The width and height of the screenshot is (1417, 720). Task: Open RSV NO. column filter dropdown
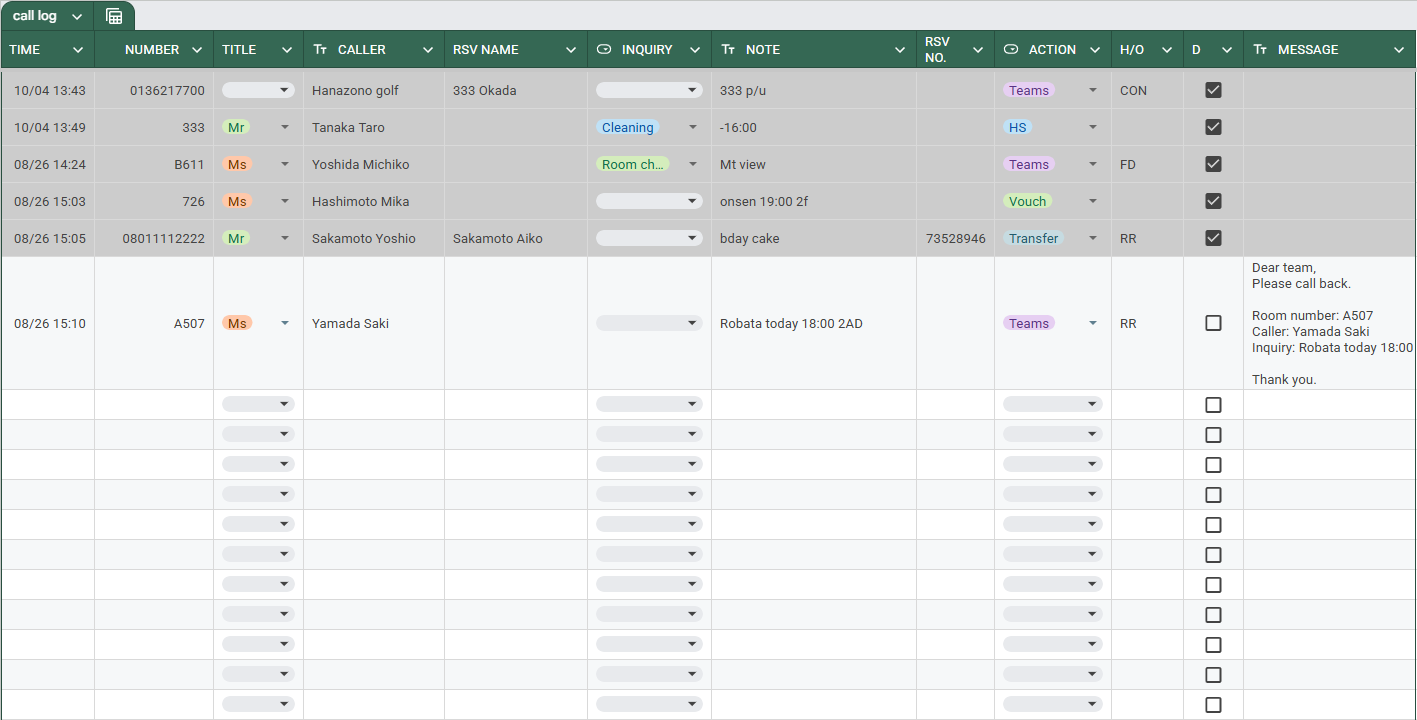(x=978, y=50)
